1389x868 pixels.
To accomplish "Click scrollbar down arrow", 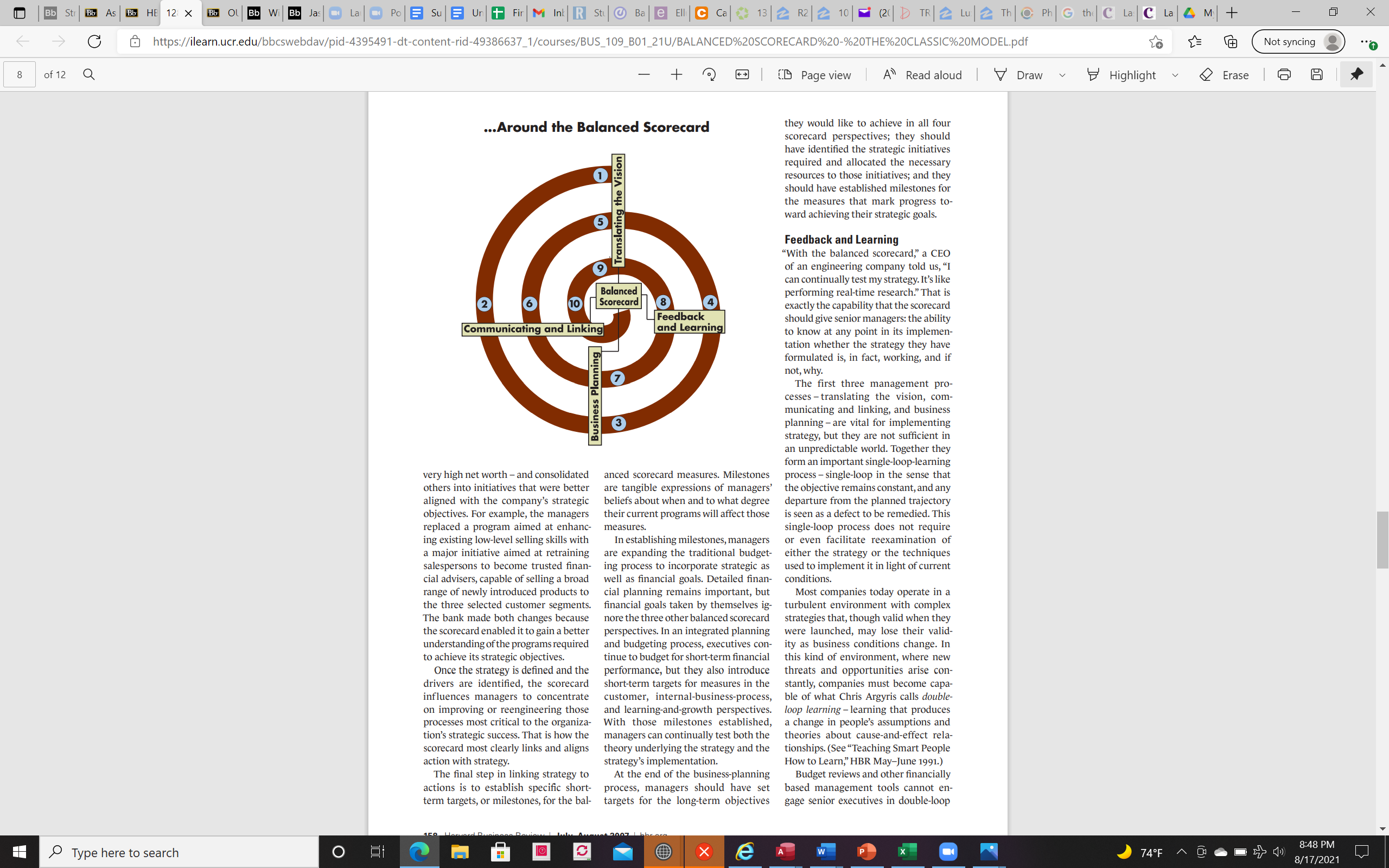I will coord(1382,828).
